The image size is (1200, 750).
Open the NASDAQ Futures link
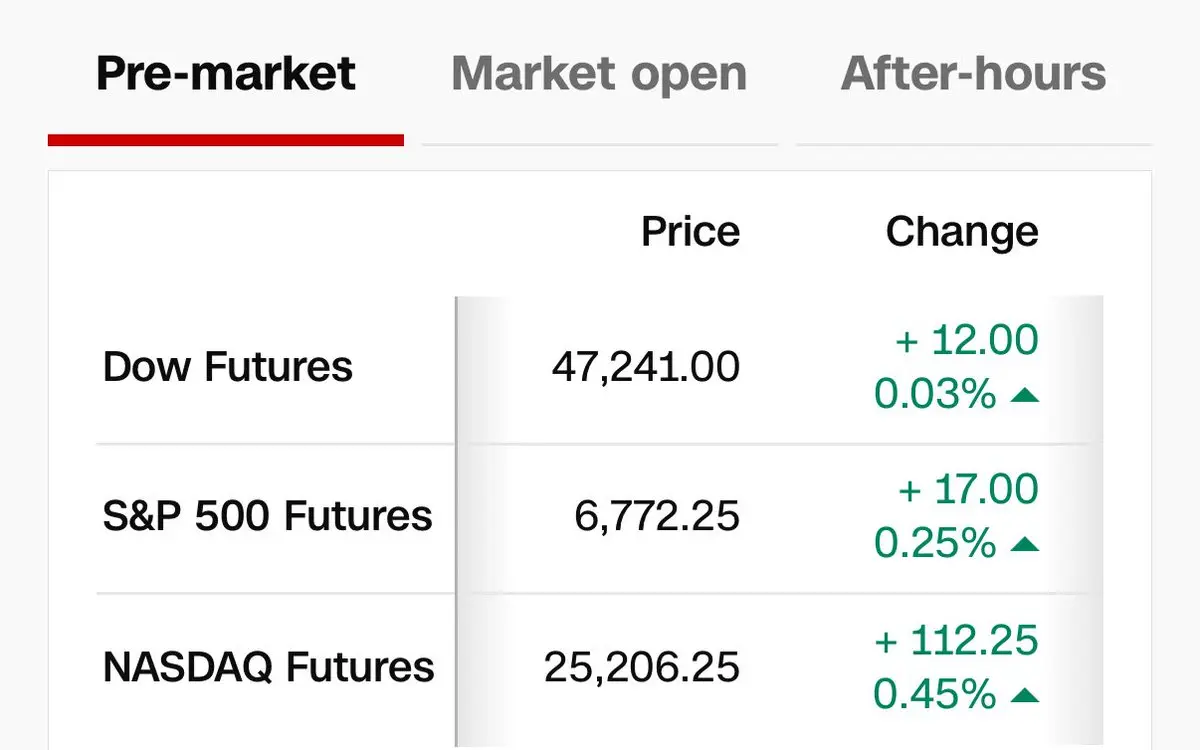(268, 667)
